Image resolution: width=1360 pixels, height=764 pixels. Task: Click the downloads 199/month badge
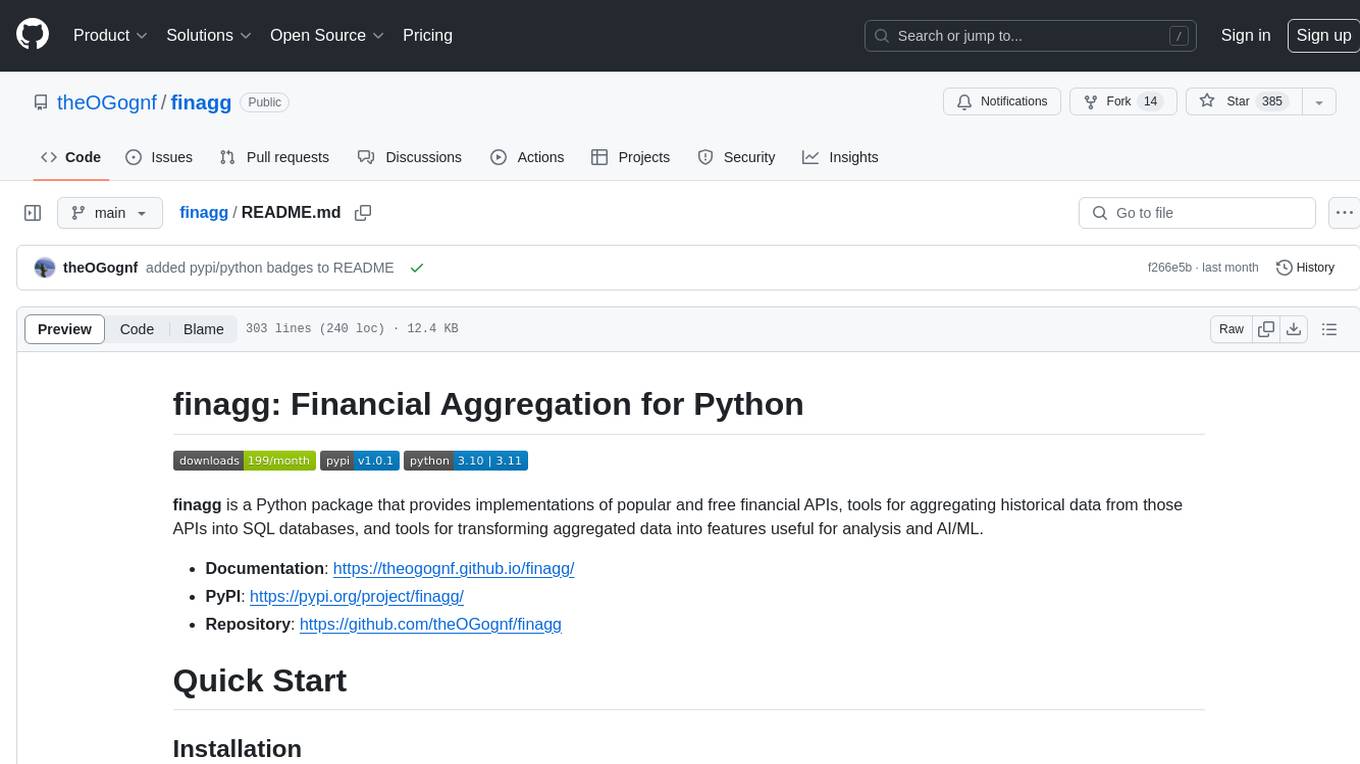[x=244, y=461]
